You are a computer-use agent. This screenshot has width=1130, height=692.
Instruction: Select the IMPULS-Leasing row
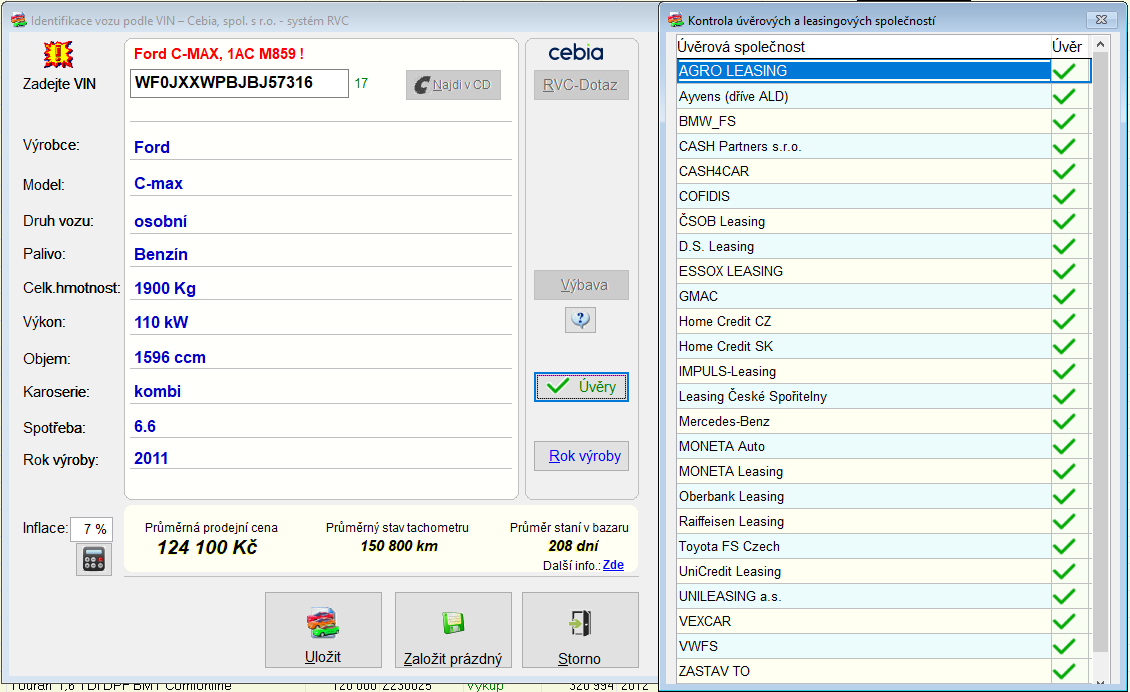884,372
